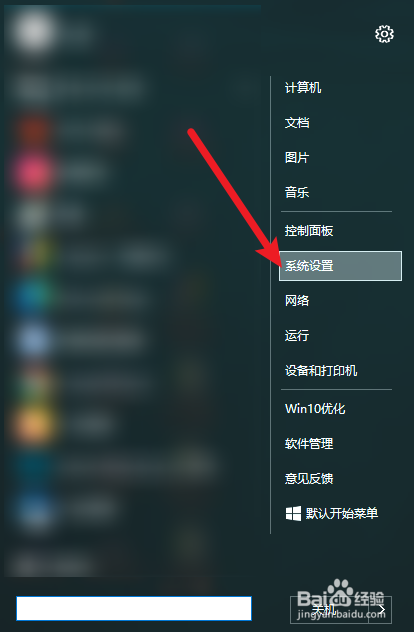Open the gear settings icon at top right
Screen dimensions: 414x632
click(384, 34)
